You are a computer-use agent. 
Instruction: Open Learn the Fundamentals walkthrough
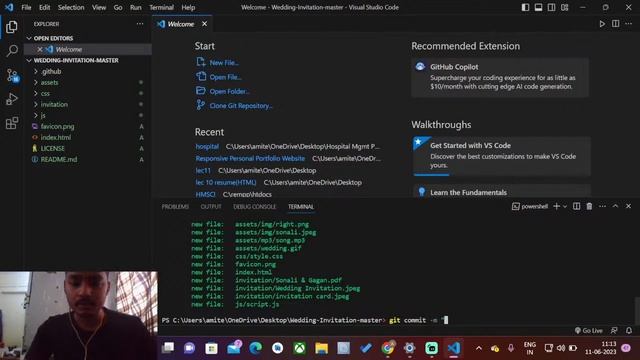pyautogui.click(x=502, y=192)
